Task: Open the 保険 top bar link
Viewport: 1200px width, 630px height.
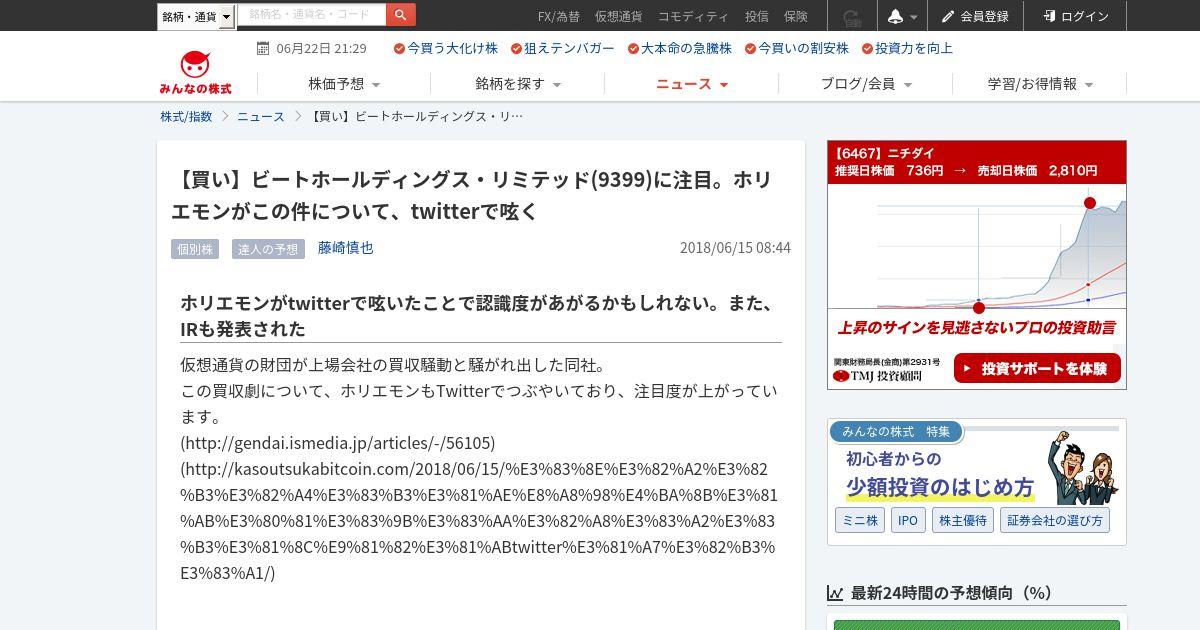Action: pos(795,16)
